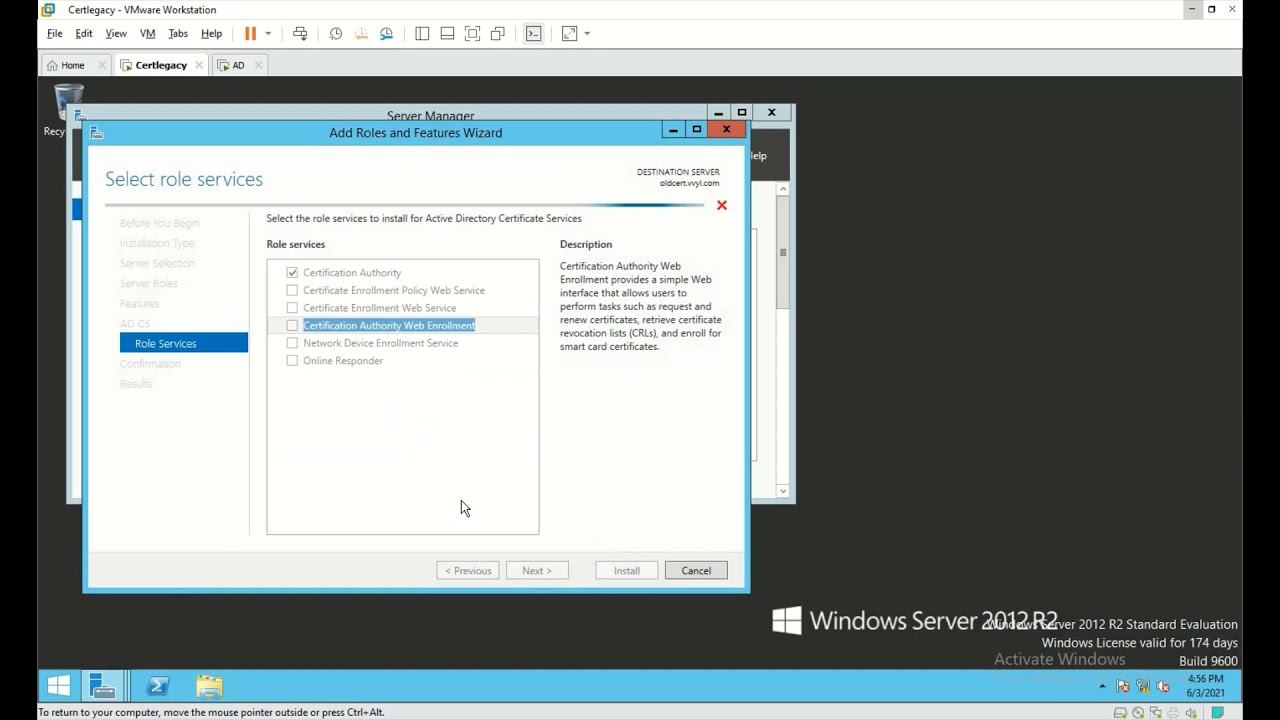
Task: Open the File menu
Action: 55,33
